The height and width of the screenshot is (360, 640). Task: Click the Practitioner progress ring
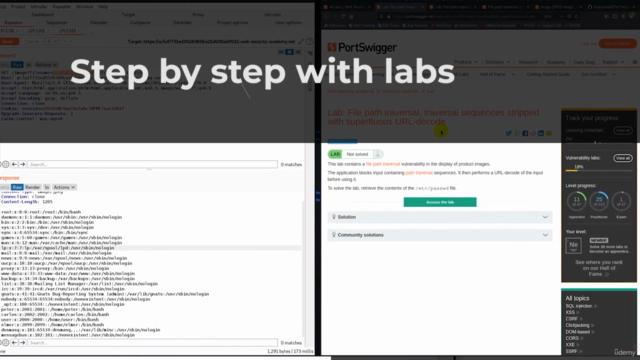pos(599,201)
